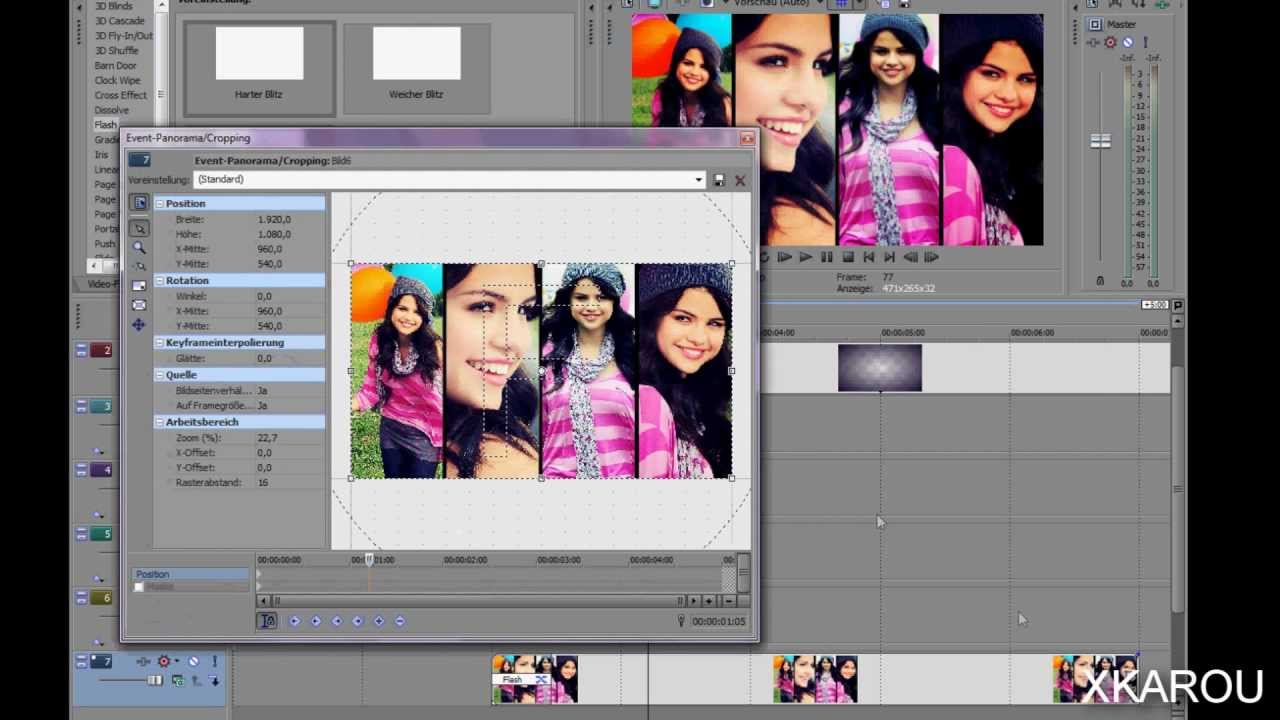The width and height of the screenshot is (1280, 720).
Task: Select Cross Effect transition category
Action: tap(120, 95)
